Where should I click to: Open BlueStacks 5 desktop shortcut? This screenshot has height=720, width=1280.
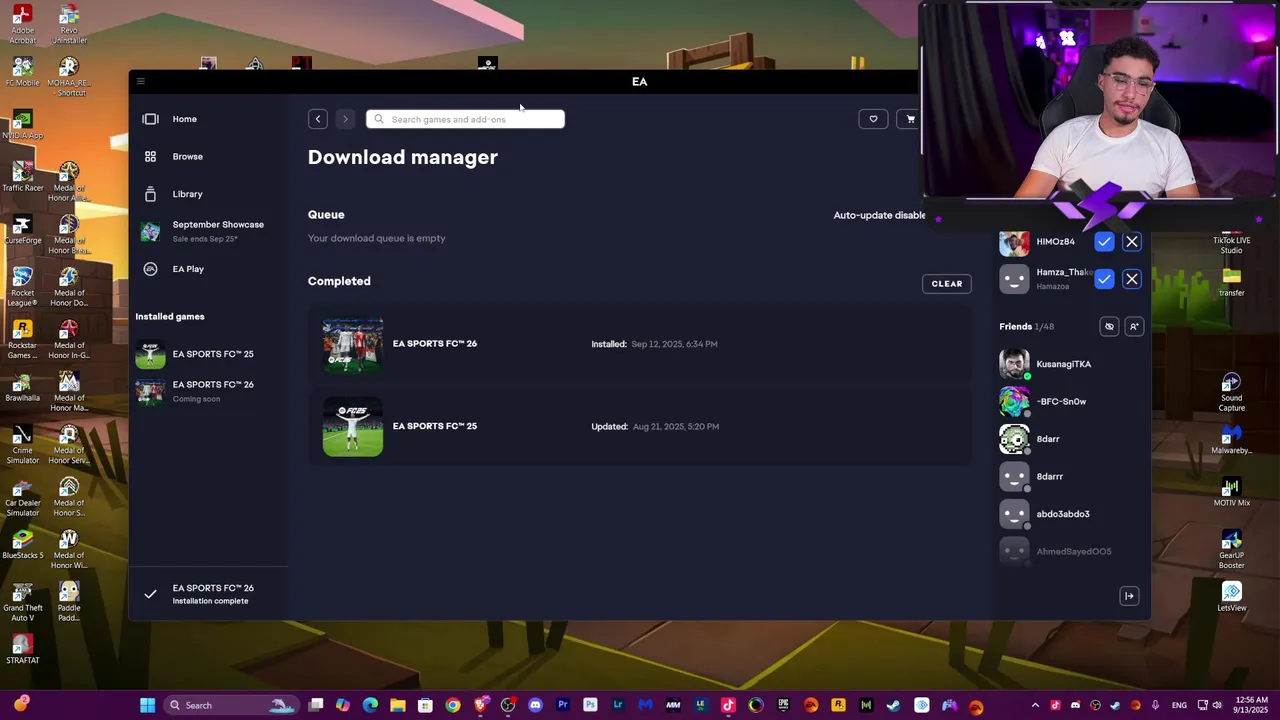(x=22, y=545)
